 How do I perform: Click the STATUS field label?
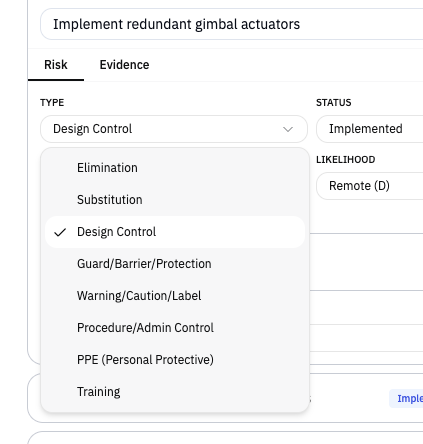coord(334,102)
